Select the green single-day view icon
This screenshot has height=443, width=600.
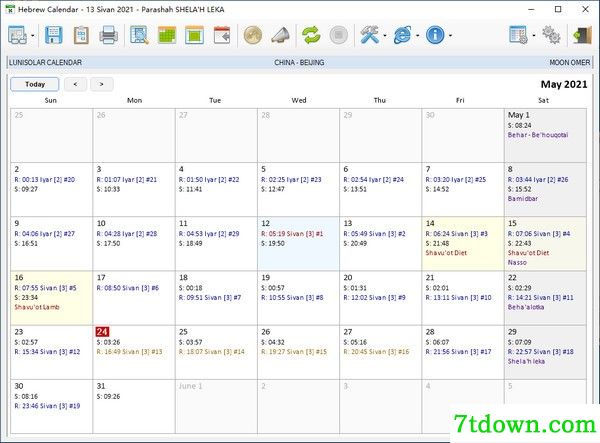[x=194, y=35]
